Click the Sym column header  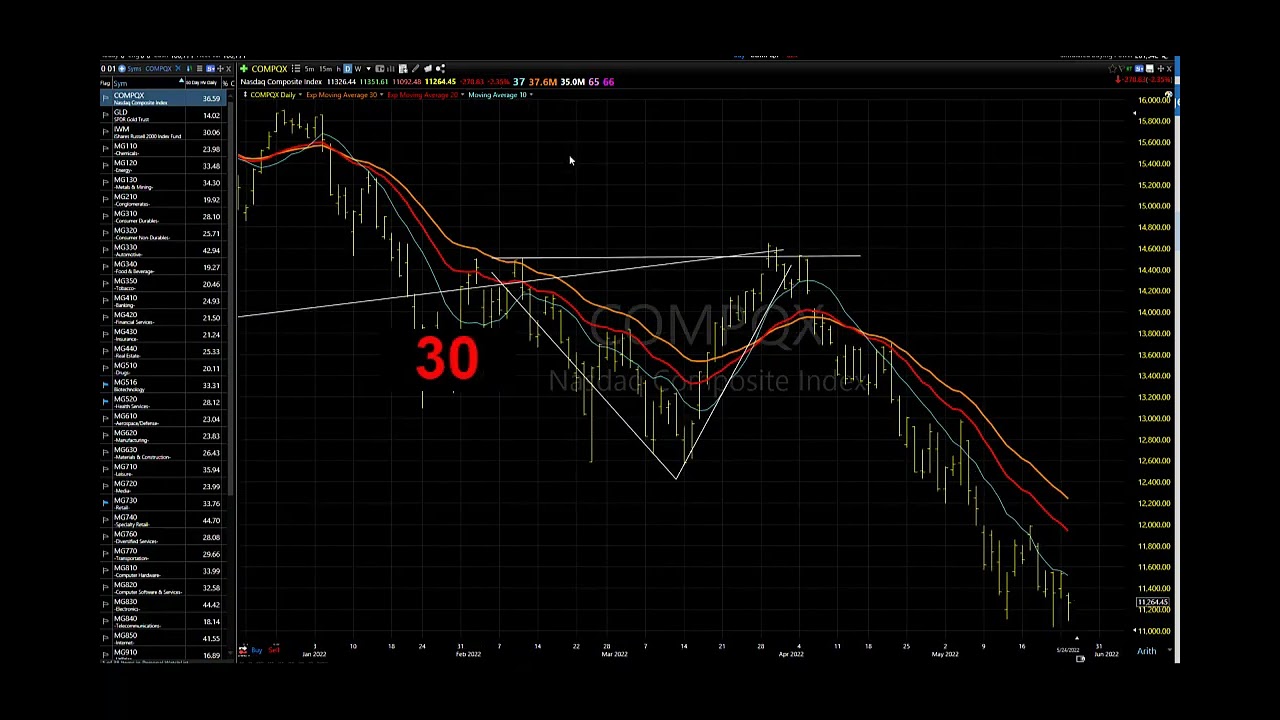pos(150,83)
